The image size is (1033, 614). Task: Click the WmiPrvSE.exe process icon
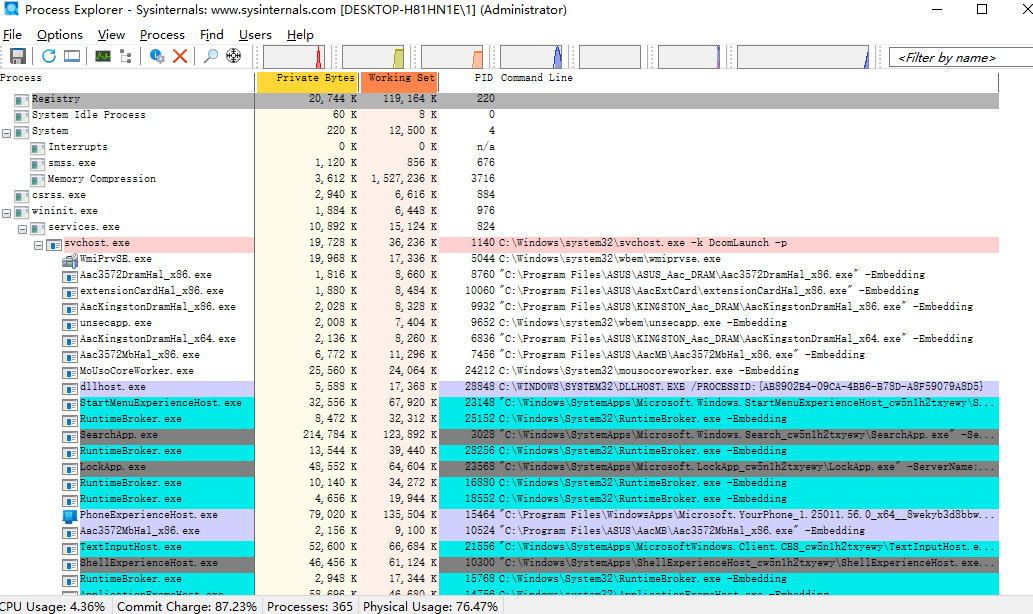pos(69,261)
